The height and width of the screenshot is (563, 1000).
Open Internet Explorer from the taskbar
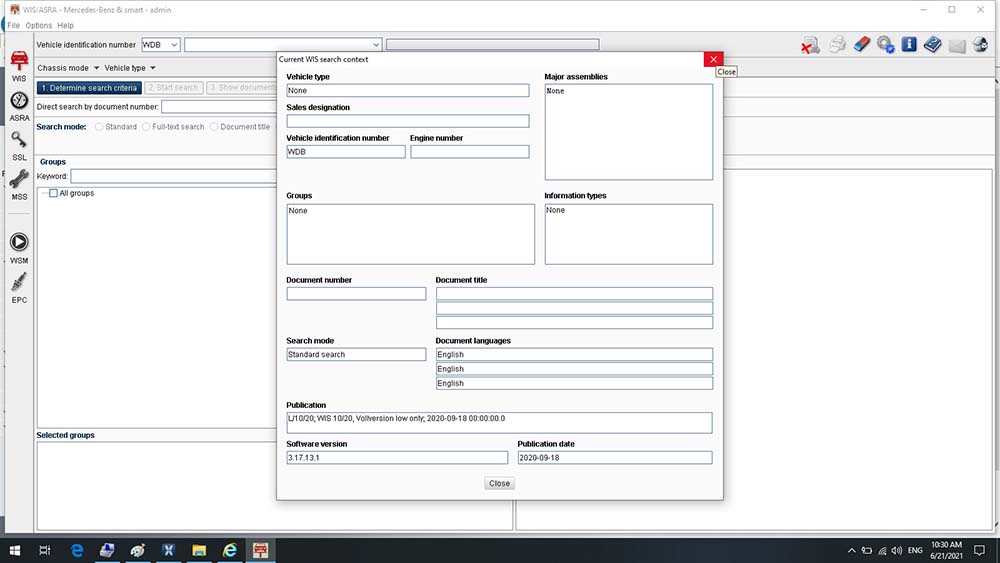point(230,550)
